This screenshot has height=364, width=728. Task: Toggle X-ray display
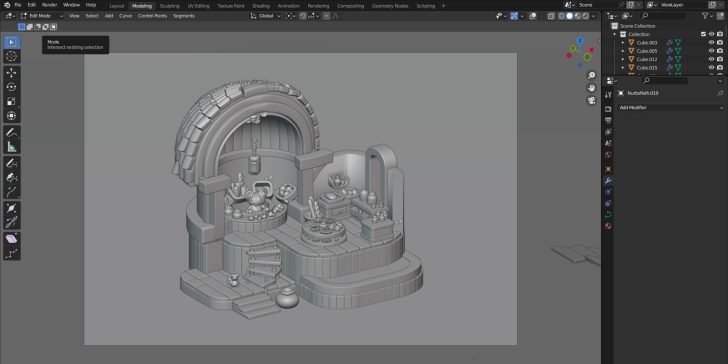coord(551,16)
